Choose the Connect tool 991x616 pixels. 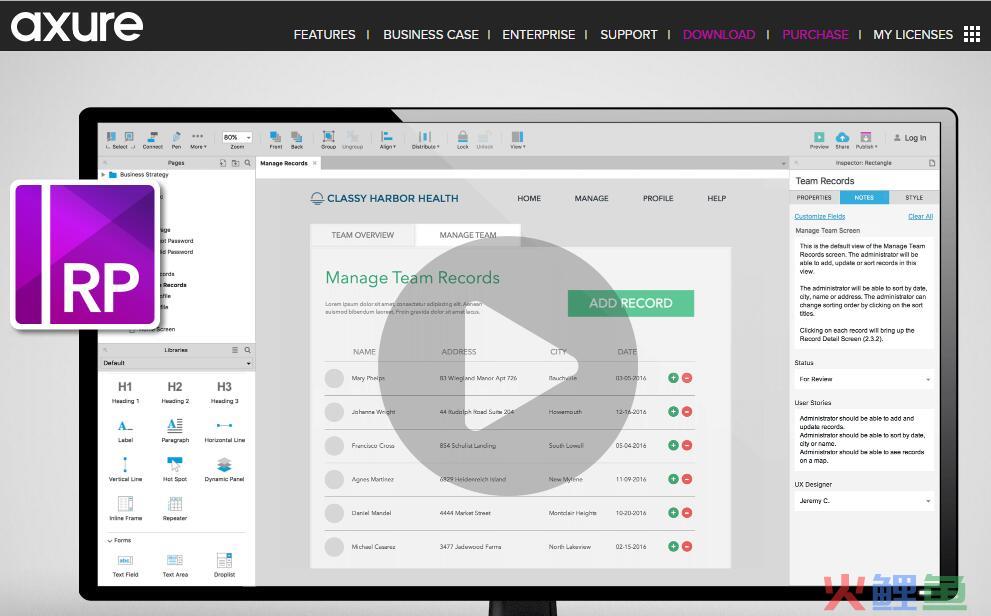[x=152, y=140]
